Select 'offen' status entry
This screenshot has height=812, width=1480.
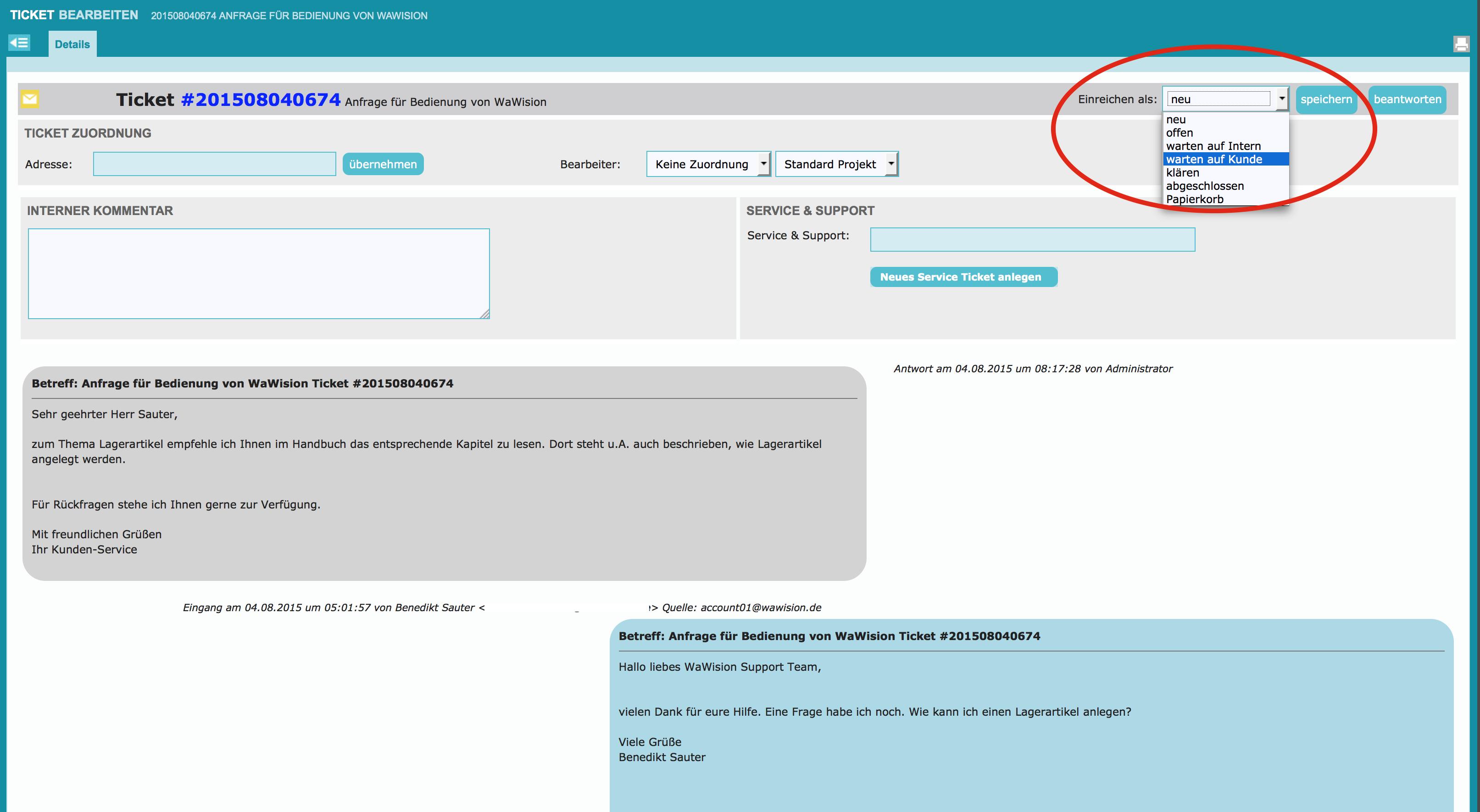click(x=1179, y=133)
